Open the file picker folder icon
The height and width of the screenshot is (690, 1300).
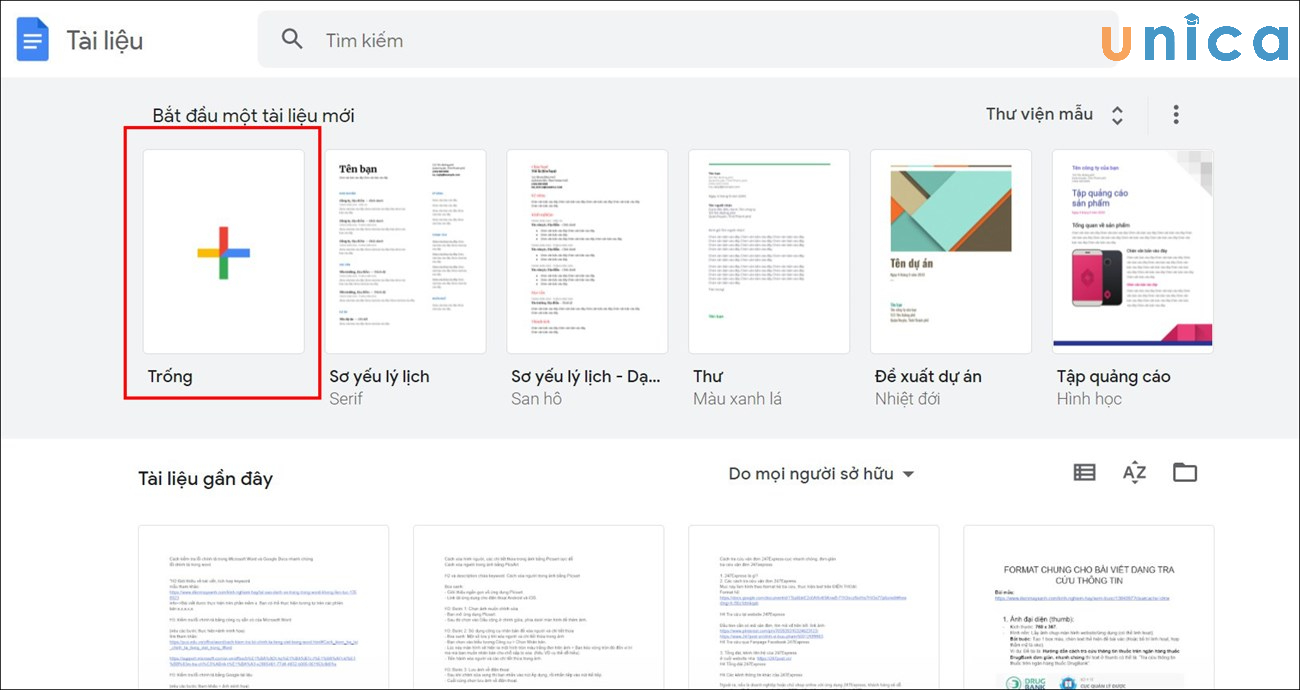(x=1185, y=472)
